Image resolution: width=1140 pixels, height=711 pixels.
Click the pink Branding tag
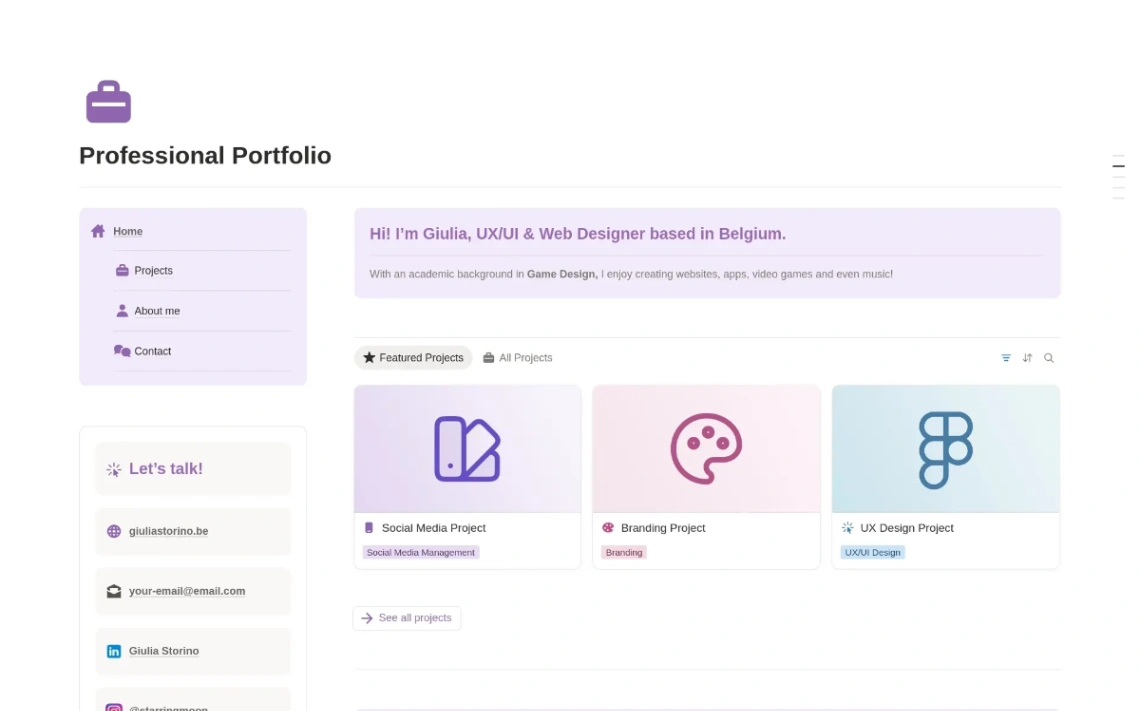pos(624,553)
